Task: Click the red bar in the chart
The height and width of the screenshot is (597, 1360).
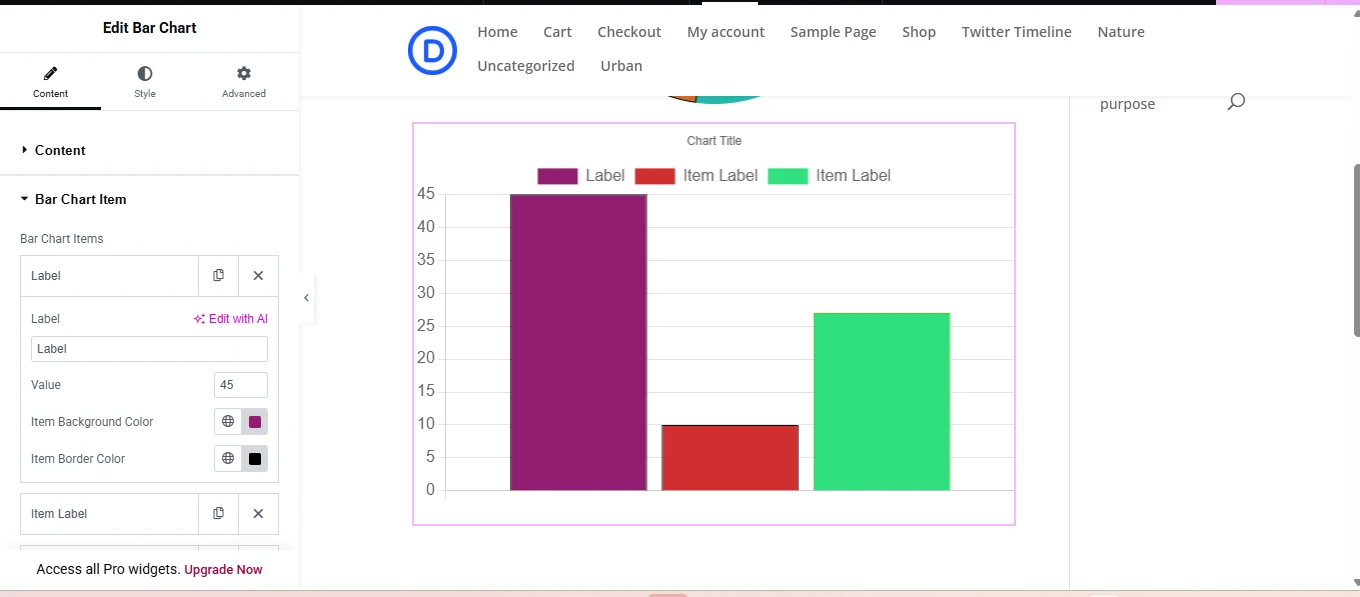Action: 730,458
